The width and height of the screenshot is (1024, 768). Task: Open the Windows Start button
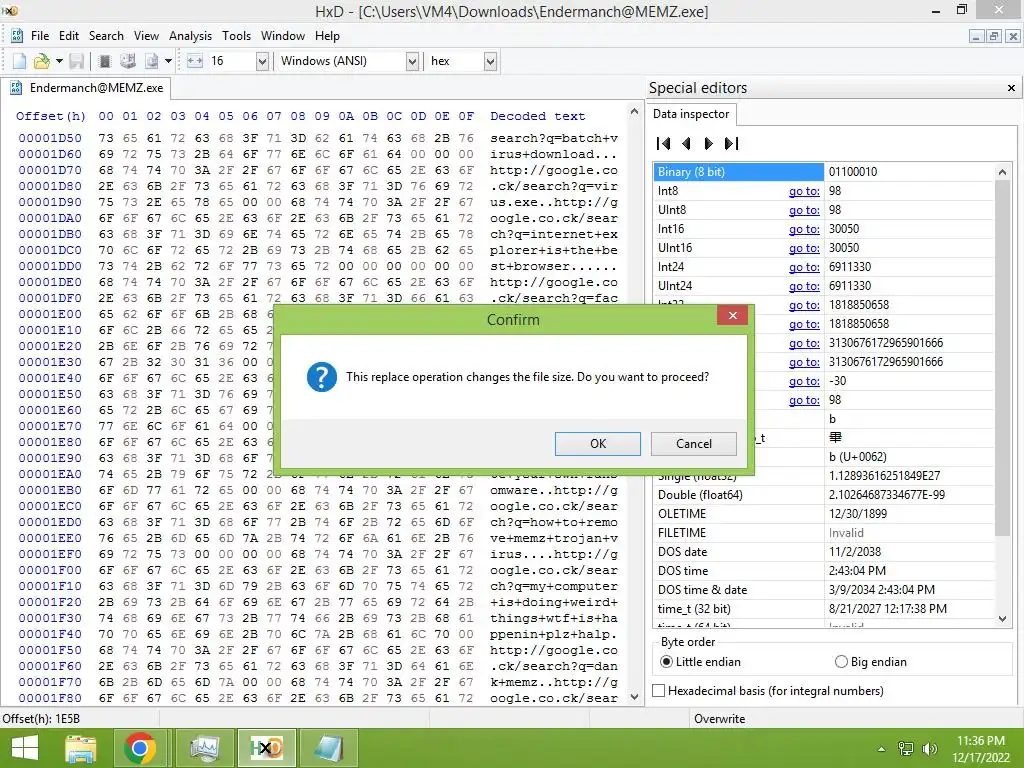(x=24, y=748)
